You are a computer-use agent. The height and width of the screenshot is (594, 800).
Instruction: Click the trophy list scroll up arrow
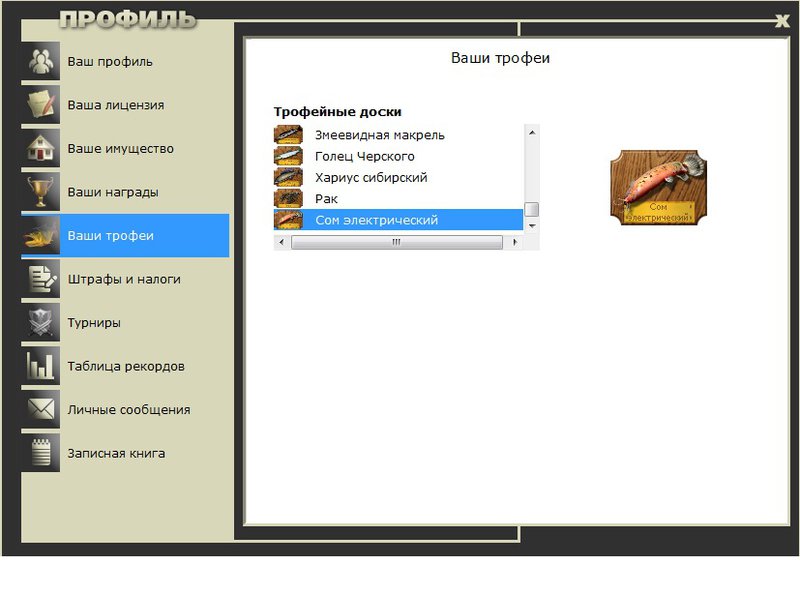coord(532,133)
